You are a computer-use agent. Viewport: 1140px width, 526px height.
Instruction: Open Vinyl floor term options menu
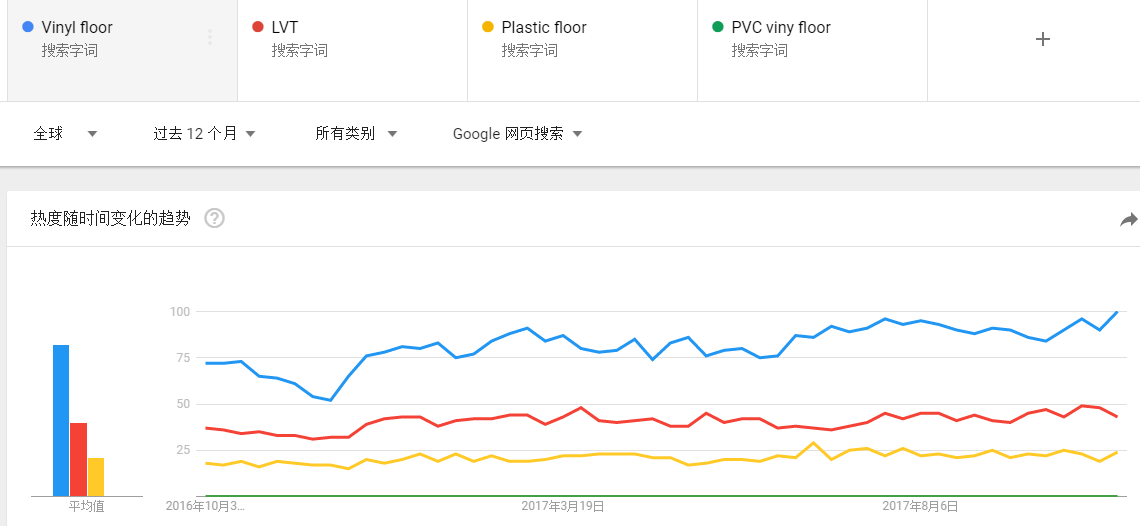tap(210, 37)
